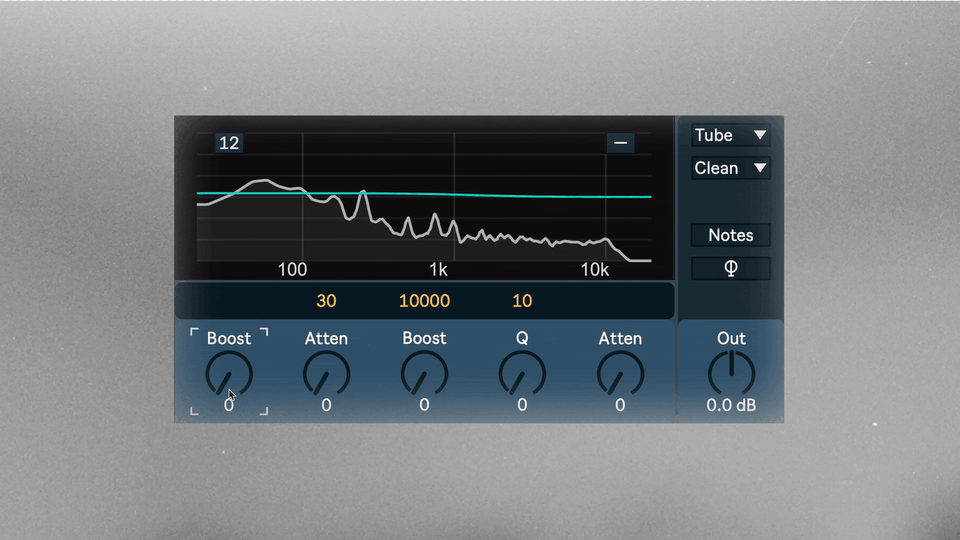Toggle the phase invert Φ button

coord(730,268)
